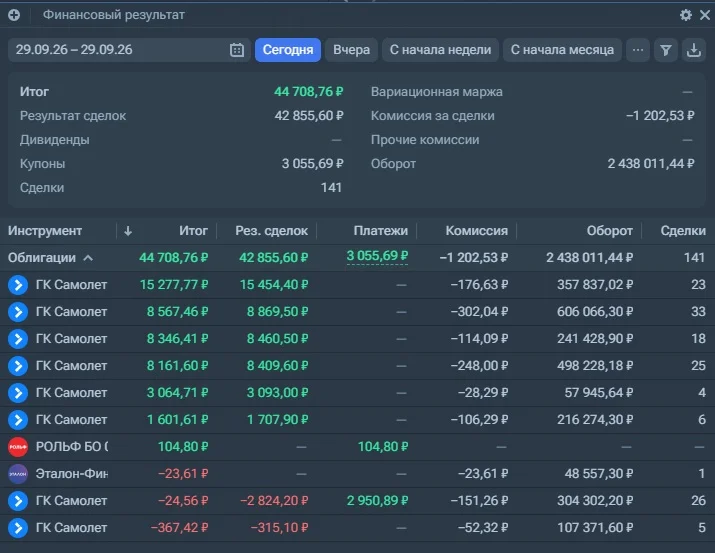This screenshot has width=715, height=553.
Task: Click the Эталон-Фин logo icon
Action: 18,474
